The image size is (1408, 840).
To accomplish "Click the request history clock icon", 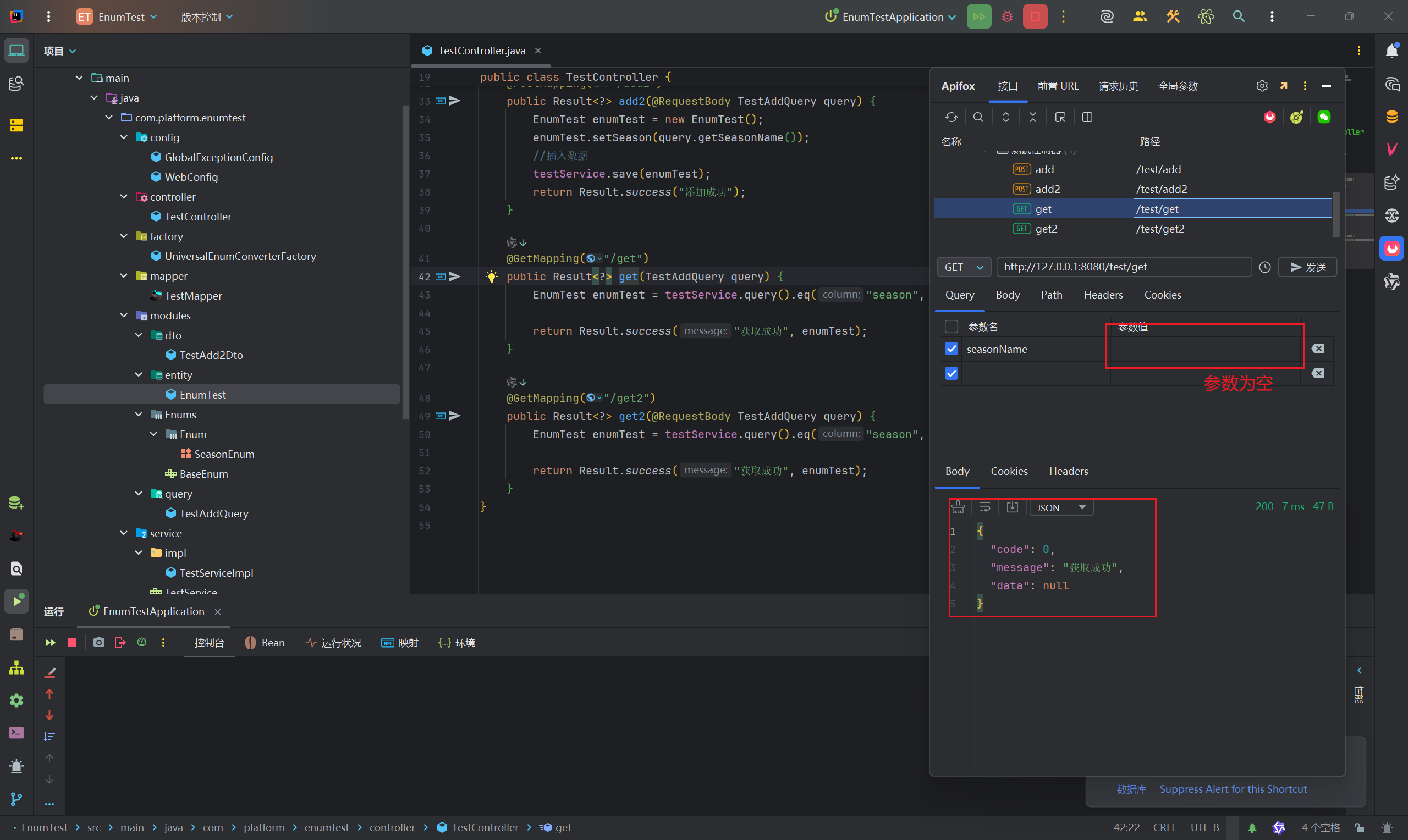I will [1265, 267].
